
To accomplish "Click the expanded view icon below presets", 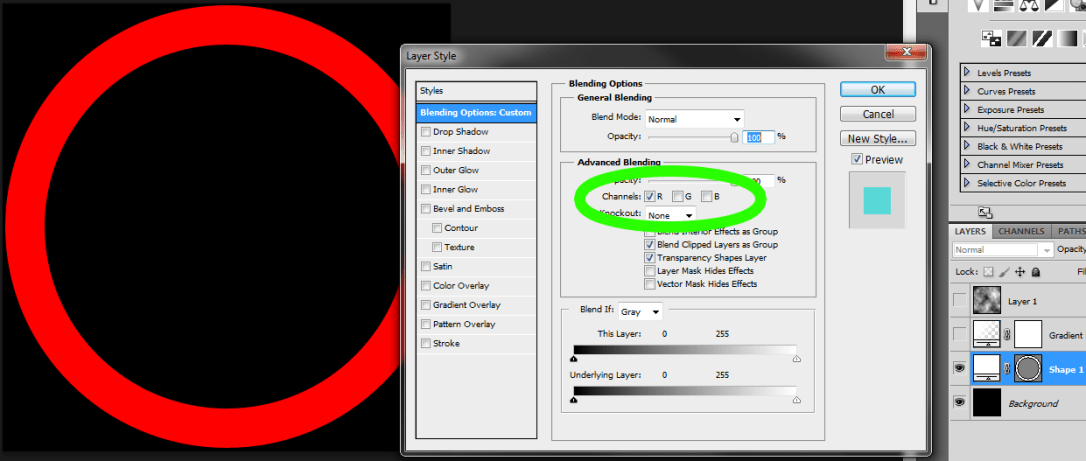I will click(985, 212).
